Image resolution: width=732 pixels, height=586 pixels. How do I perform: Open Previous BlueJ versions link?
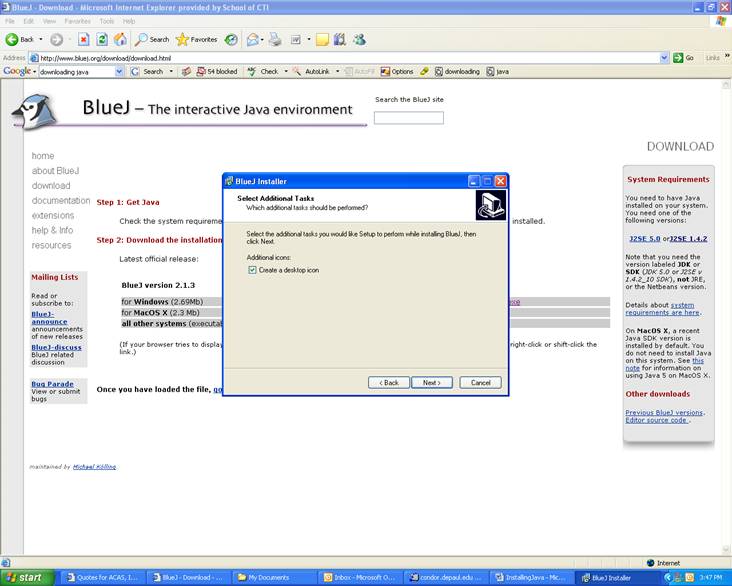664,412
